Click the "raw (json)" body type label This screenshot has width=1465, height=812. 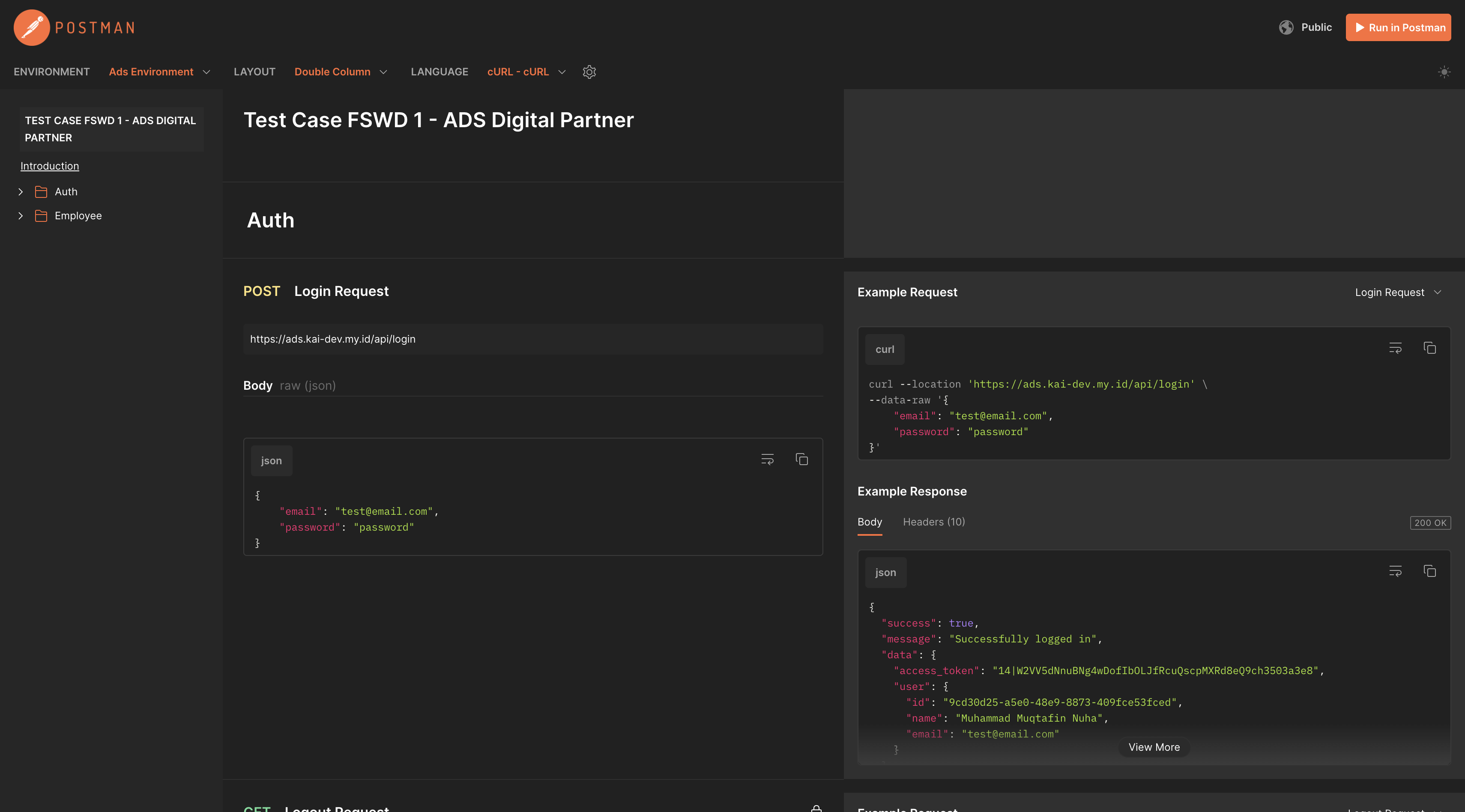[308, 385]
